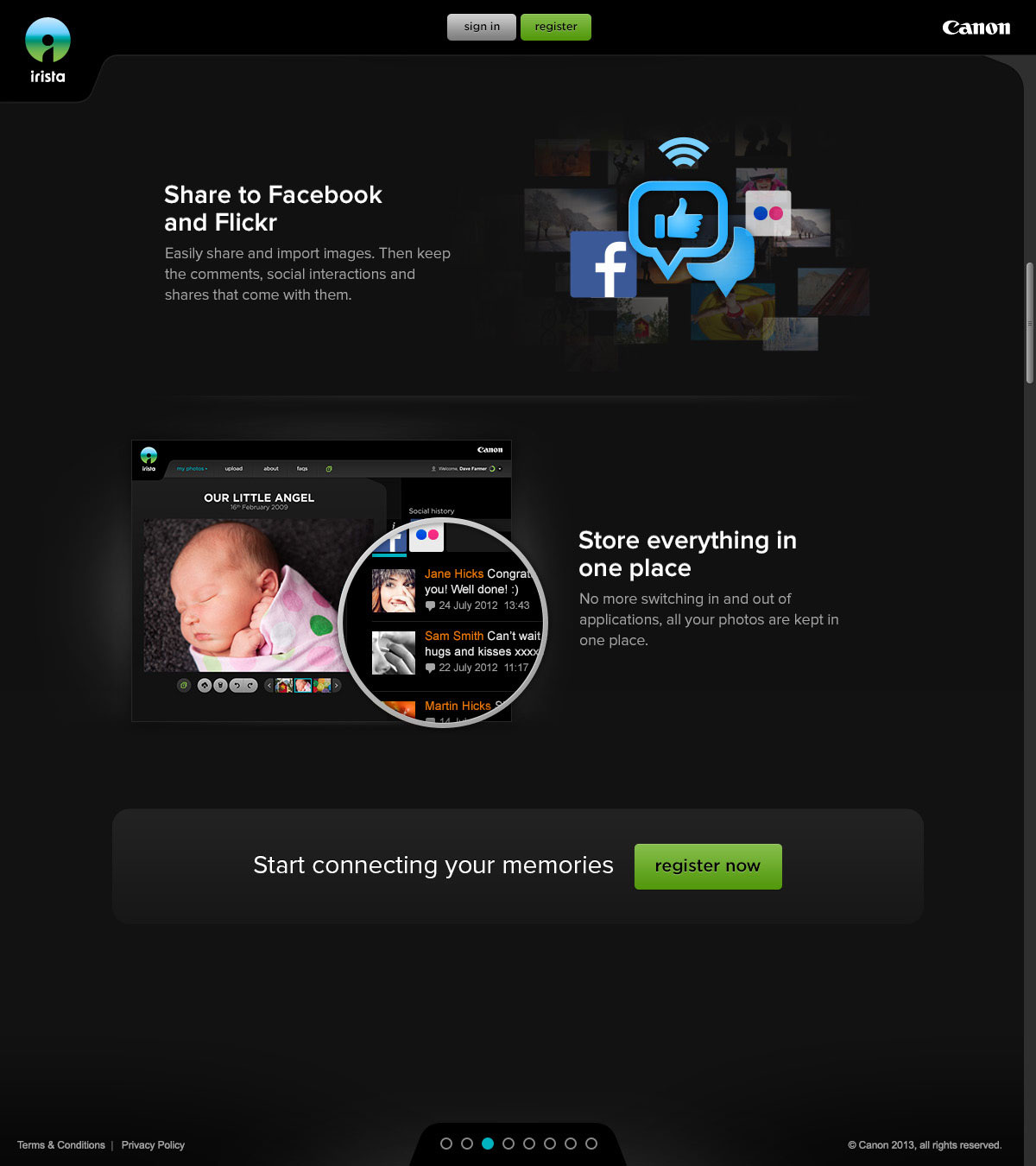Select the highlighted blue pagination dot
The image size is (1036, 1166).
click(x=488, y=1144)
